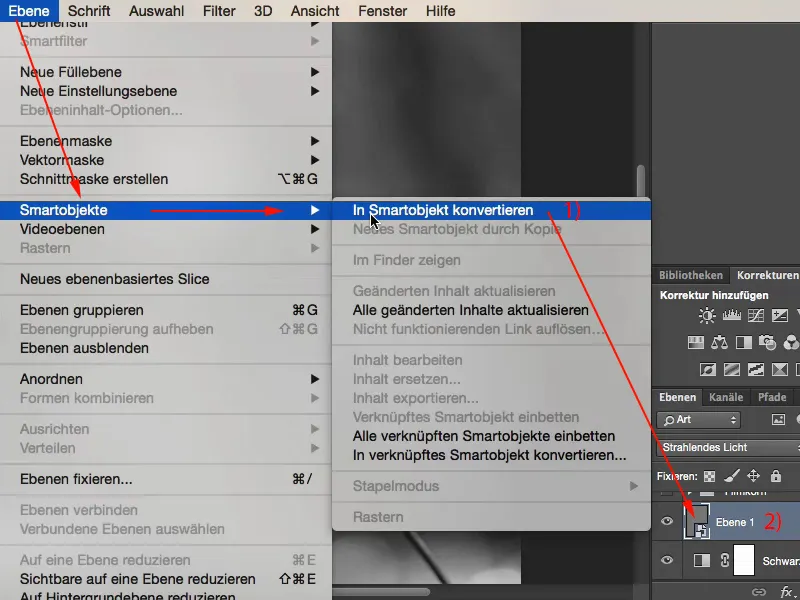Click the link layers chain icon at panel bottom
The height and width of the screenshot is (600, 800).
point(759,592)
